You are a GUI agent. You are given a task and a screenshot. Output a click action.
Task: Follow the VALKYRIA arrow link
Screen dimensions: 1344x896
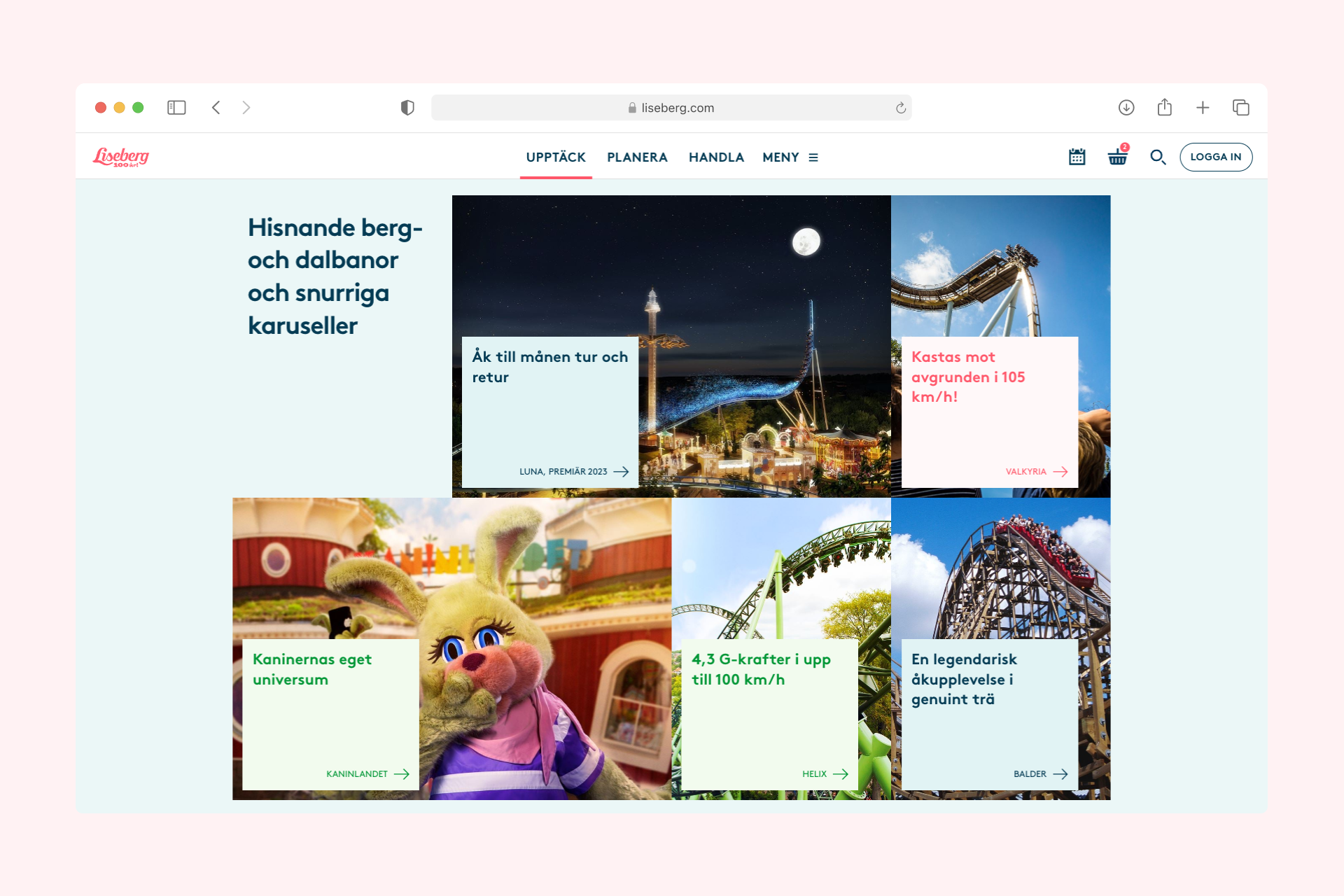point(1037,472)
